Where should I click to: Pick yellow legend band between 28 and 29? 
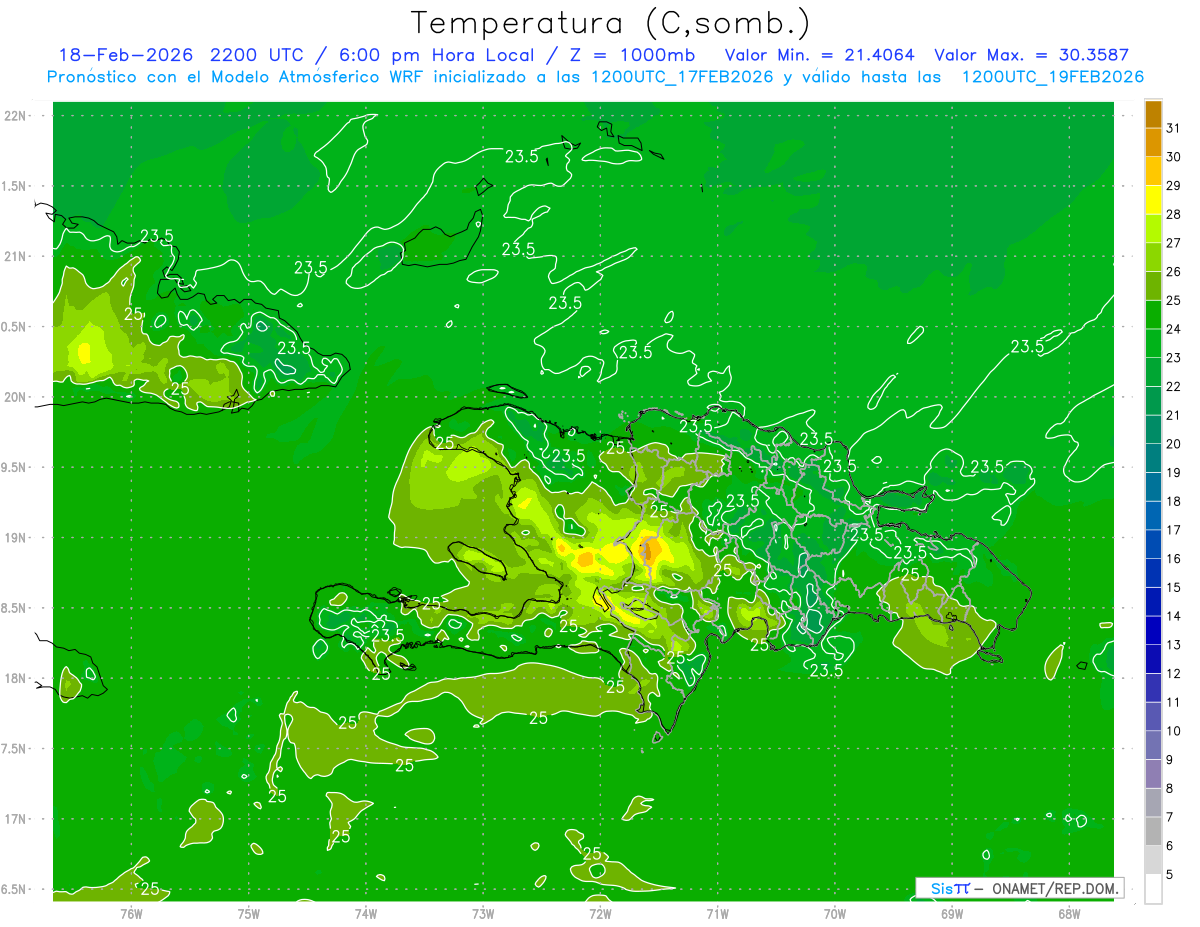1153,199
